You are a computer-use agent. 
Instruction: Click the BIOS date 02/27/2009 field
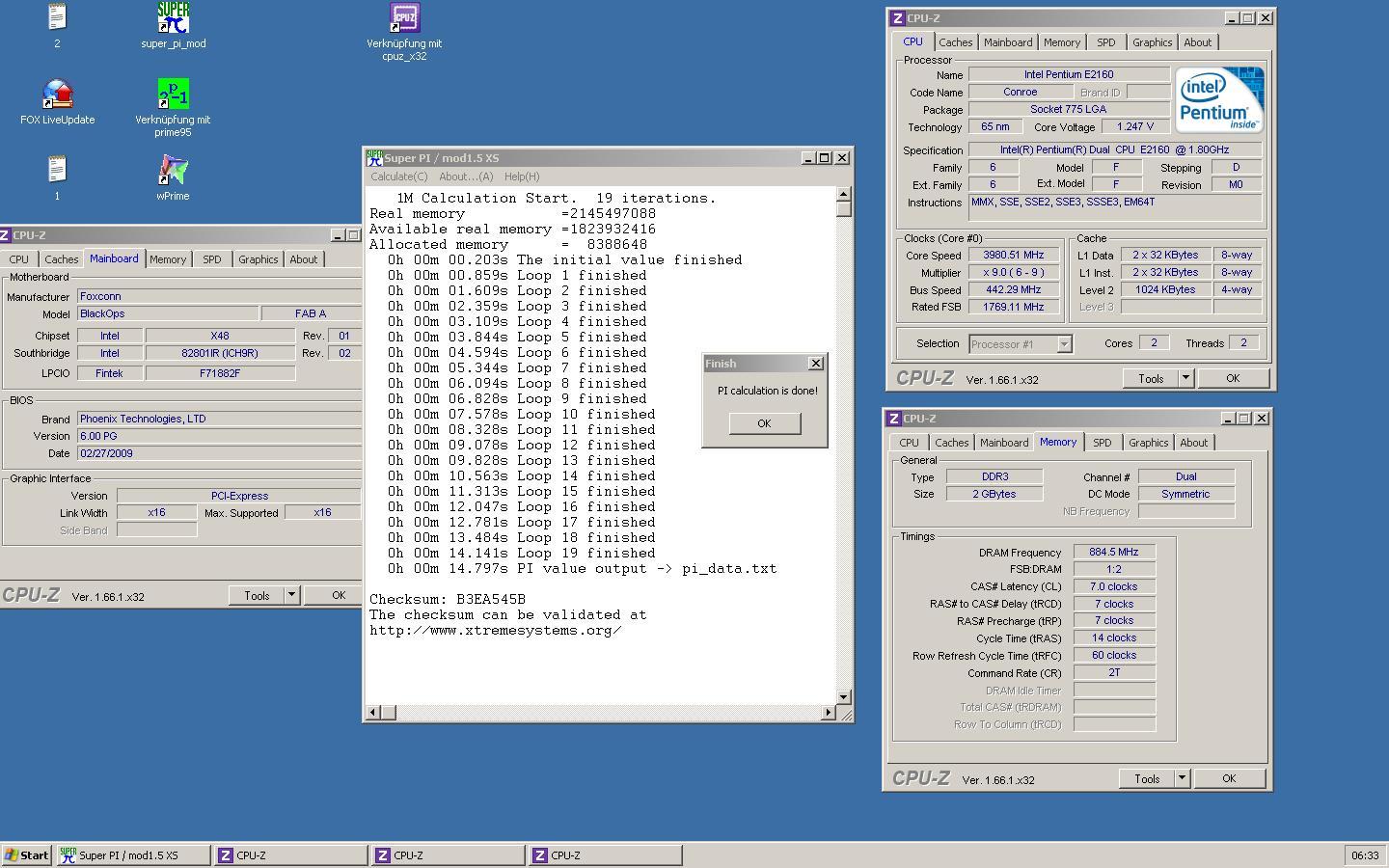click(219, 453)
